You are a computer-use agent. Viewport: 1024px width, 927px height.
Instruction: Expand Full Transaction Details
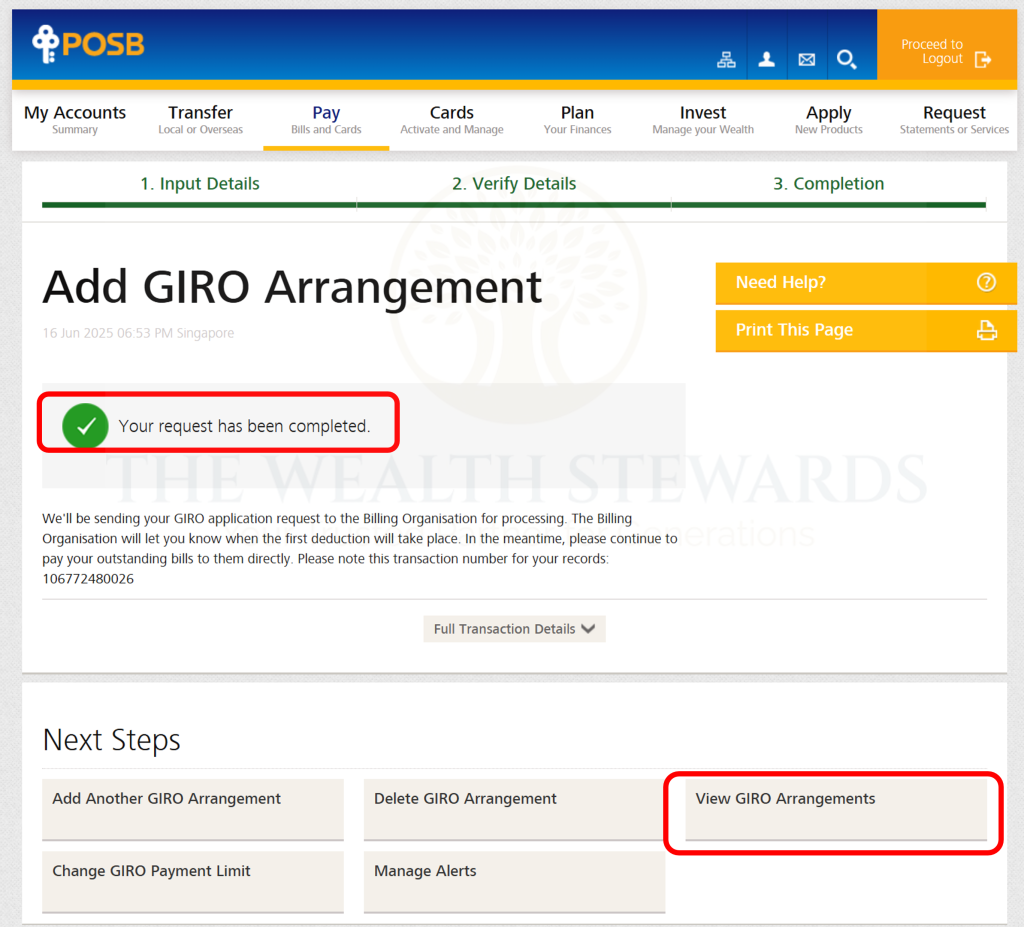[514, 629]
